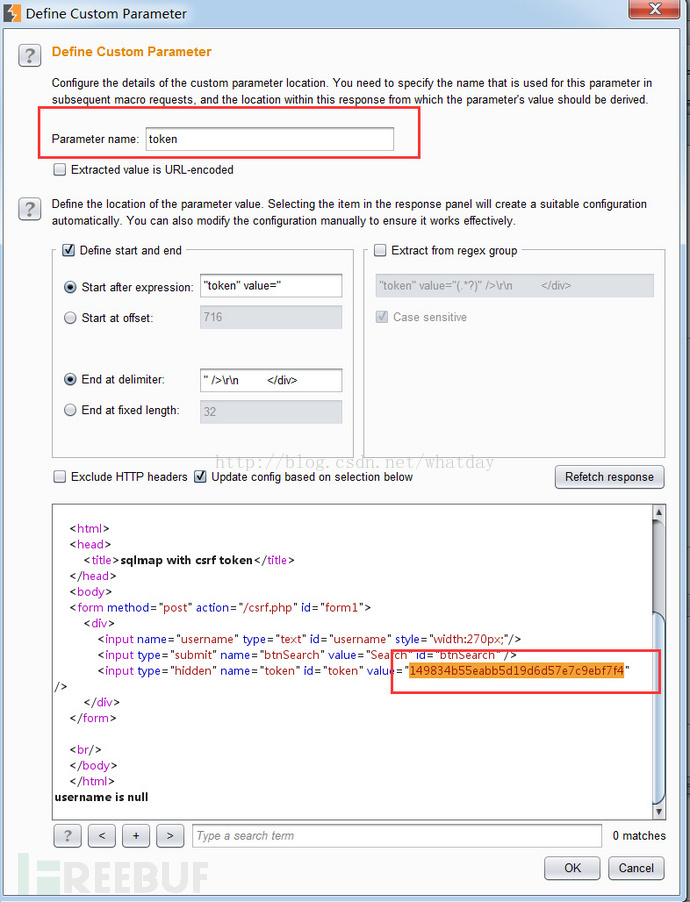Open help for Define Custom Parameter section
The width and height of the screenshot is (690, 902).
[29, 56]
